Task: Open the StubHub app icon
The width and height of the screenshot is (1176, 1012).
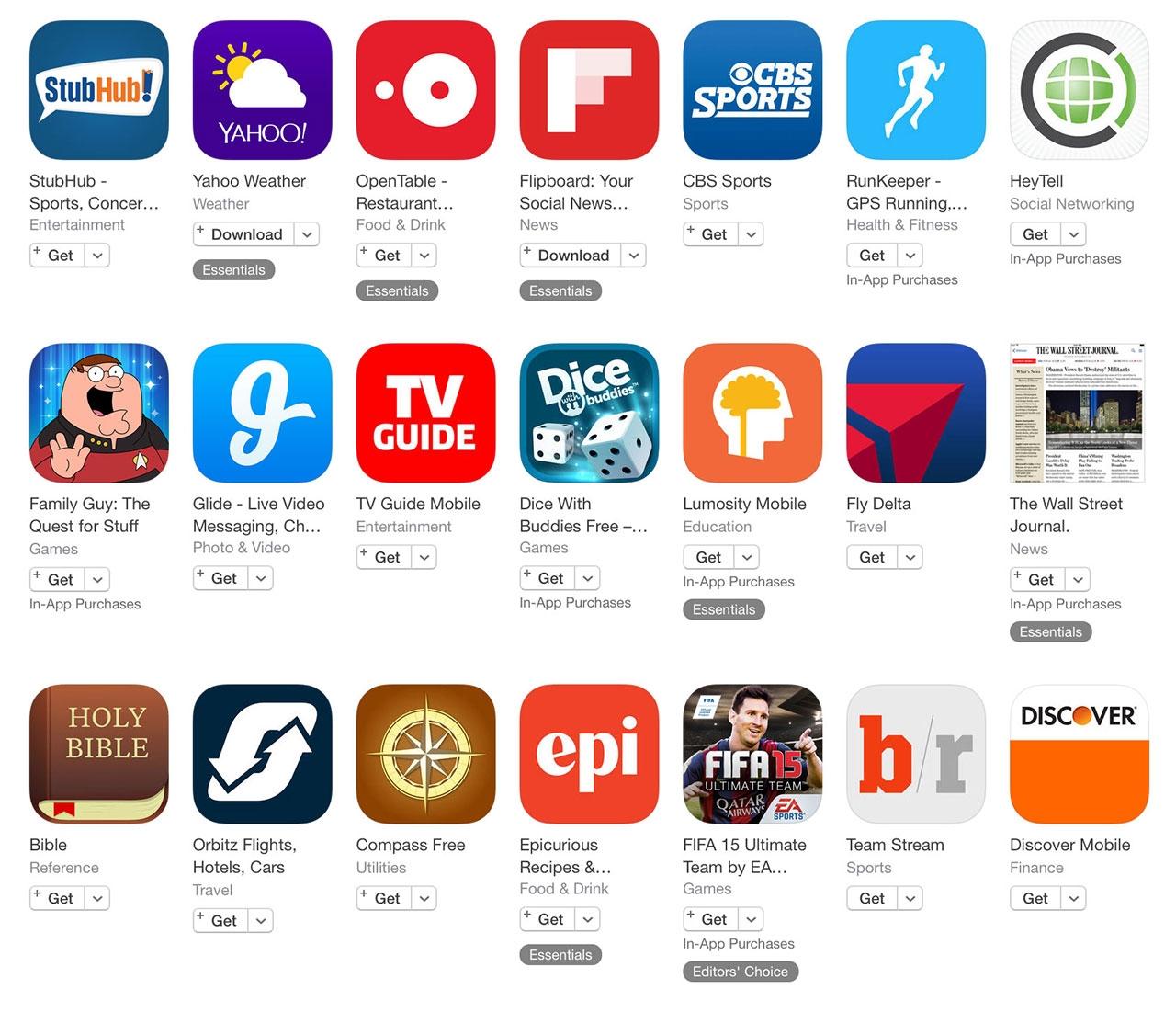Action: click(99, 90)
